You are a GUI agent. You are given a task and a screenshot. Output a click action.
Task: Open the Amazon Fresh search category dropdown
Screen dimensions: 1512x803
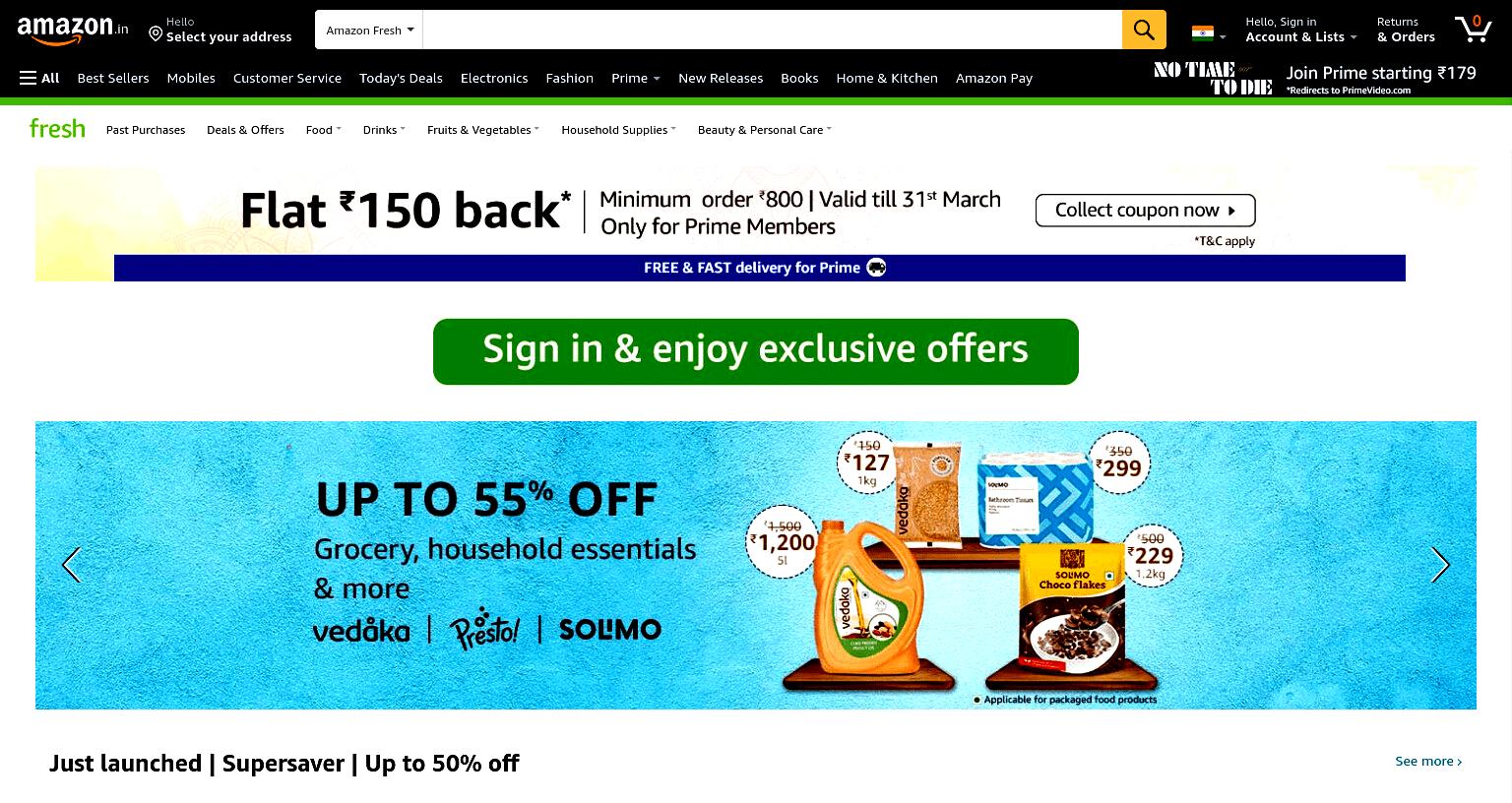369,30
